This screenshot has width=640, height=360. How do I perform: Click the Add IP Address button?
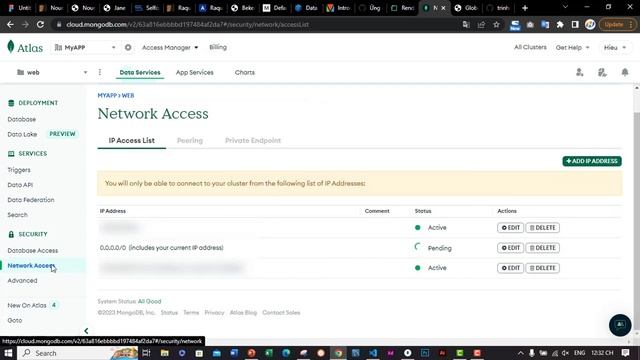592,161
